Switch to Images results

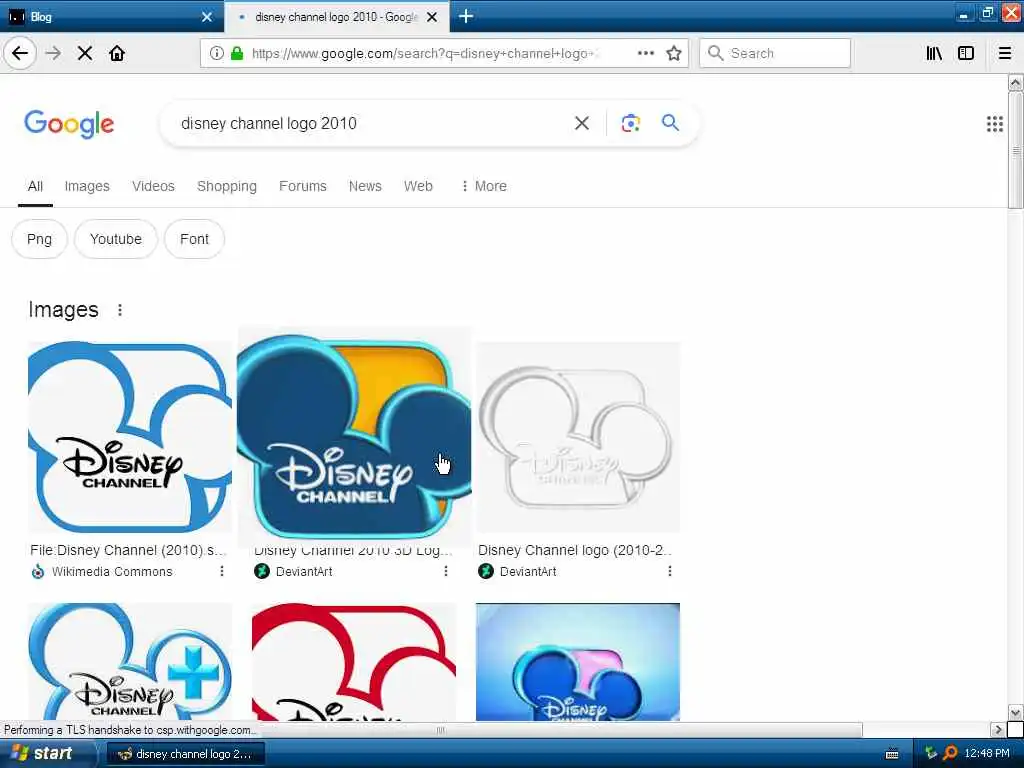click(87, 186)
